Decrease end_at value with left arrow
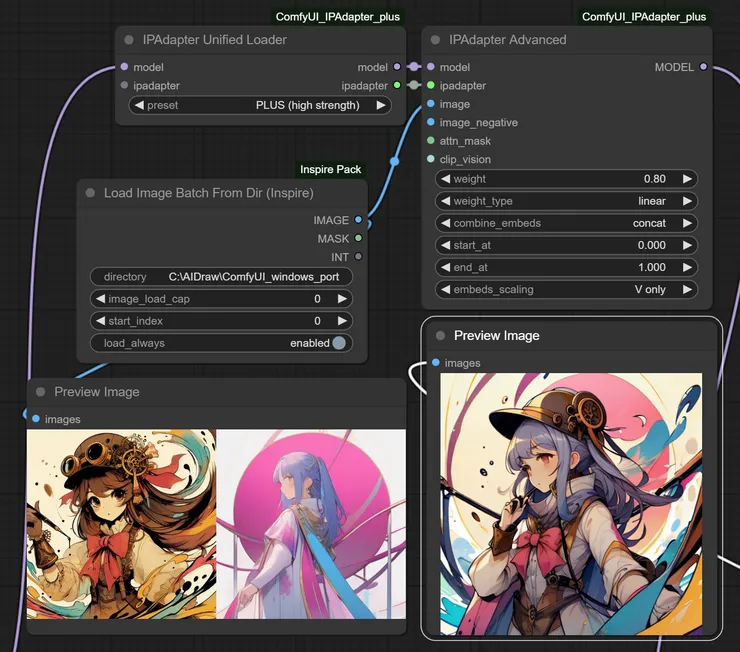740x652 pixels. [446, 267]
